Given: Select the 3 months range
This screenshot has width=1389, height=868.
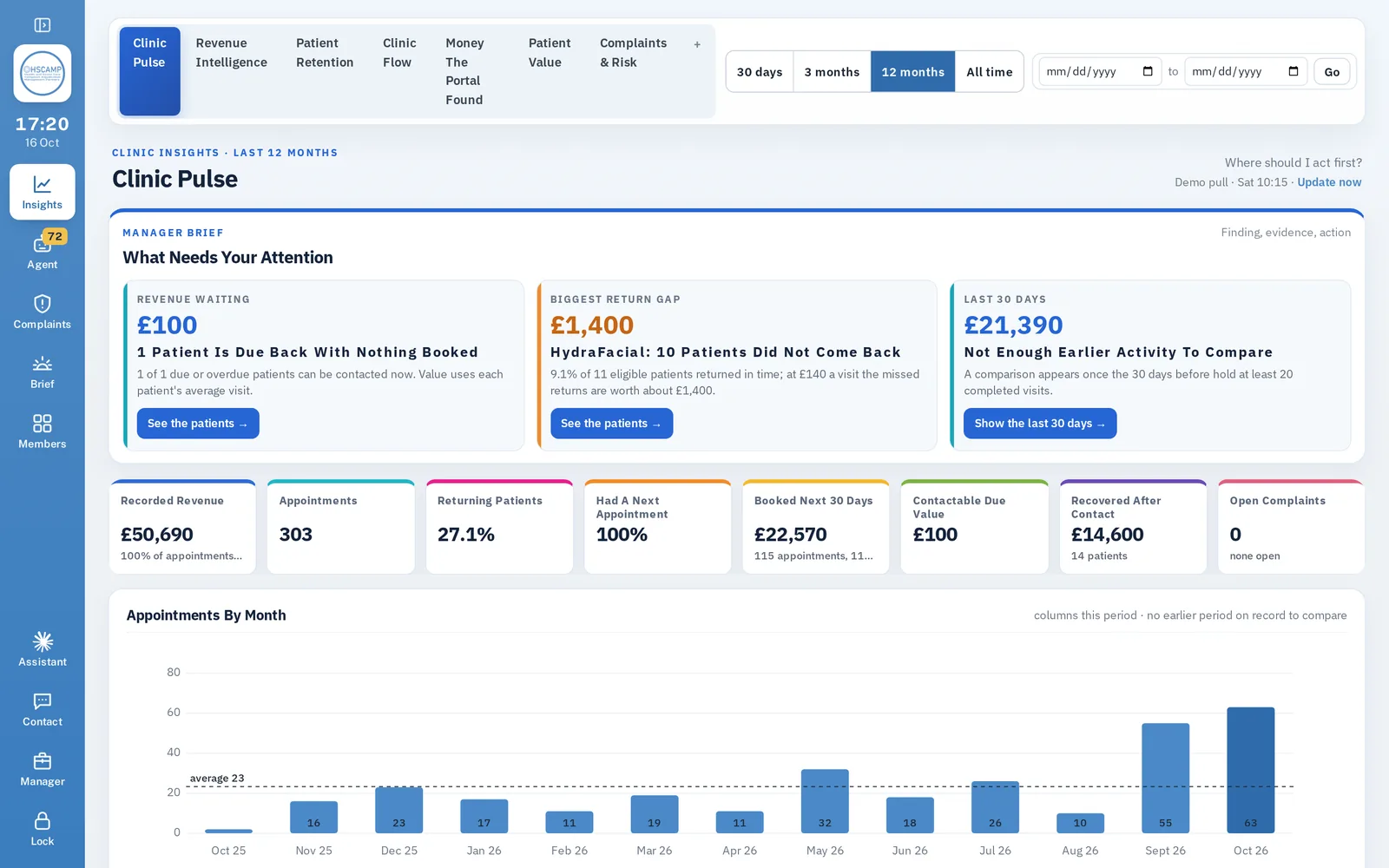Looking at the screenshot, I should click(832, 72).
